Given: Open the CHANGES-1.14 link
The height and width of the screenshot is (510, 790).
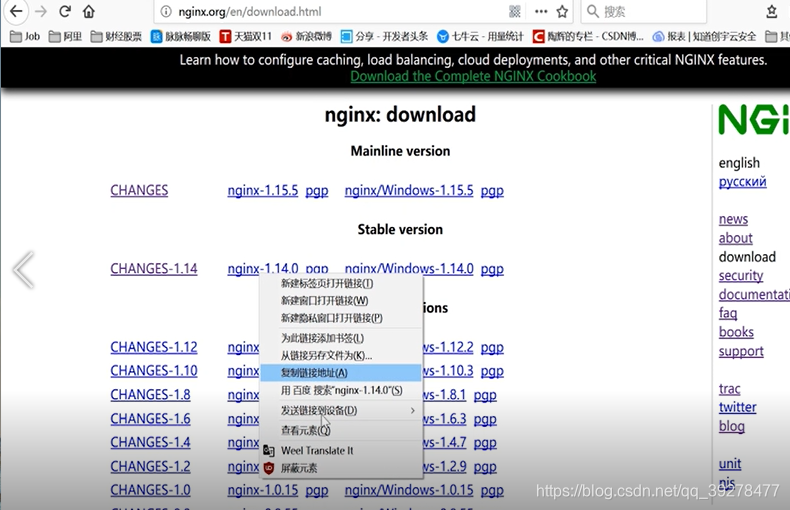Looking at the screenshot, I should click(x=154, y=269).
